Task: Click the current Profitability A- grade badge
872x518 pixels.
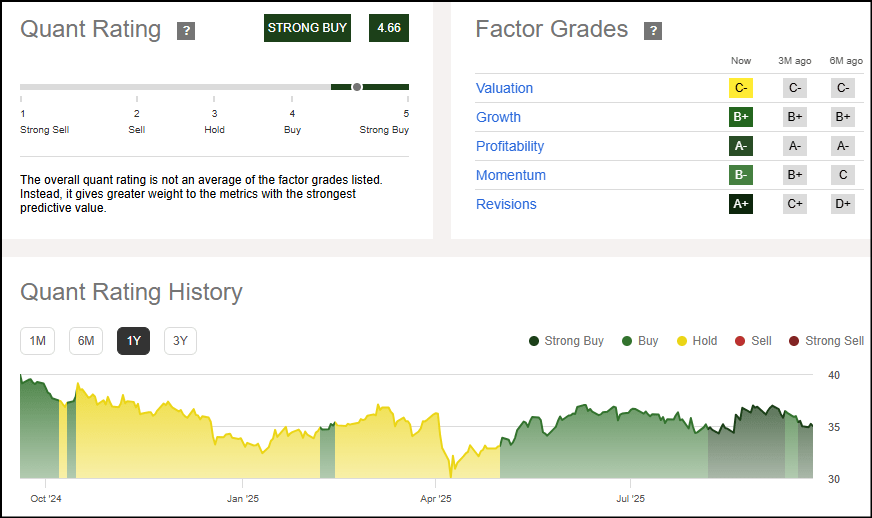Action: pyautogui.click(x=741, y=146)
